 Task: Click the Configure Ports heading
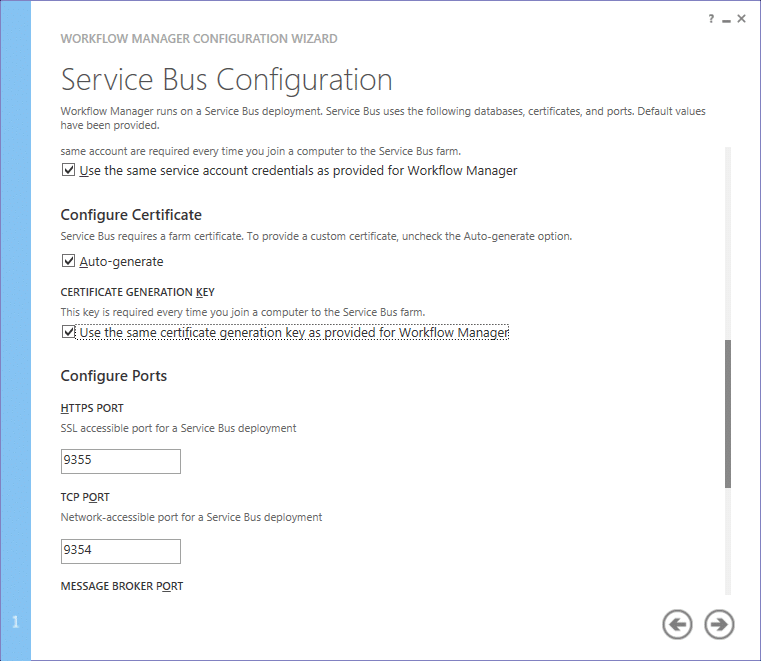coord(114,376)
